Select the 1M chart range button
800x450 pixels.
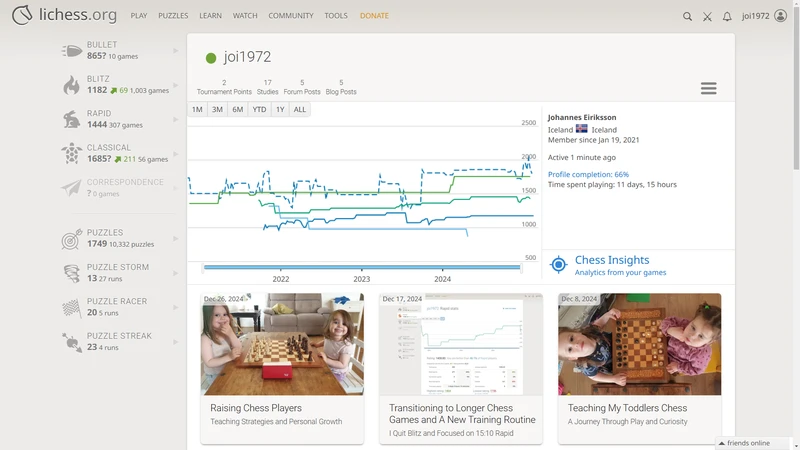coord(197,109)
